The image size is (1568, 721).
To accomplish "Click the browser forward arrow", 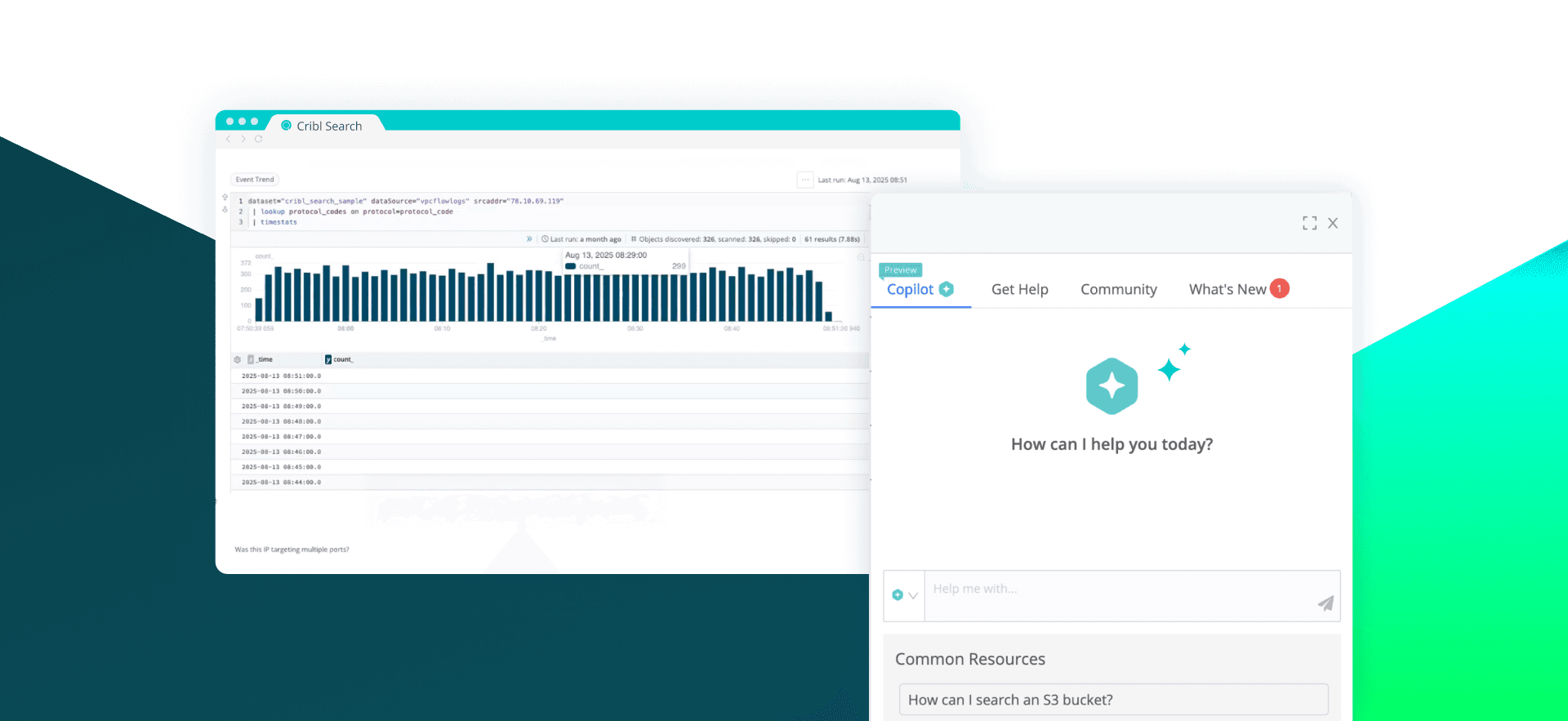I will pos(243,139).
